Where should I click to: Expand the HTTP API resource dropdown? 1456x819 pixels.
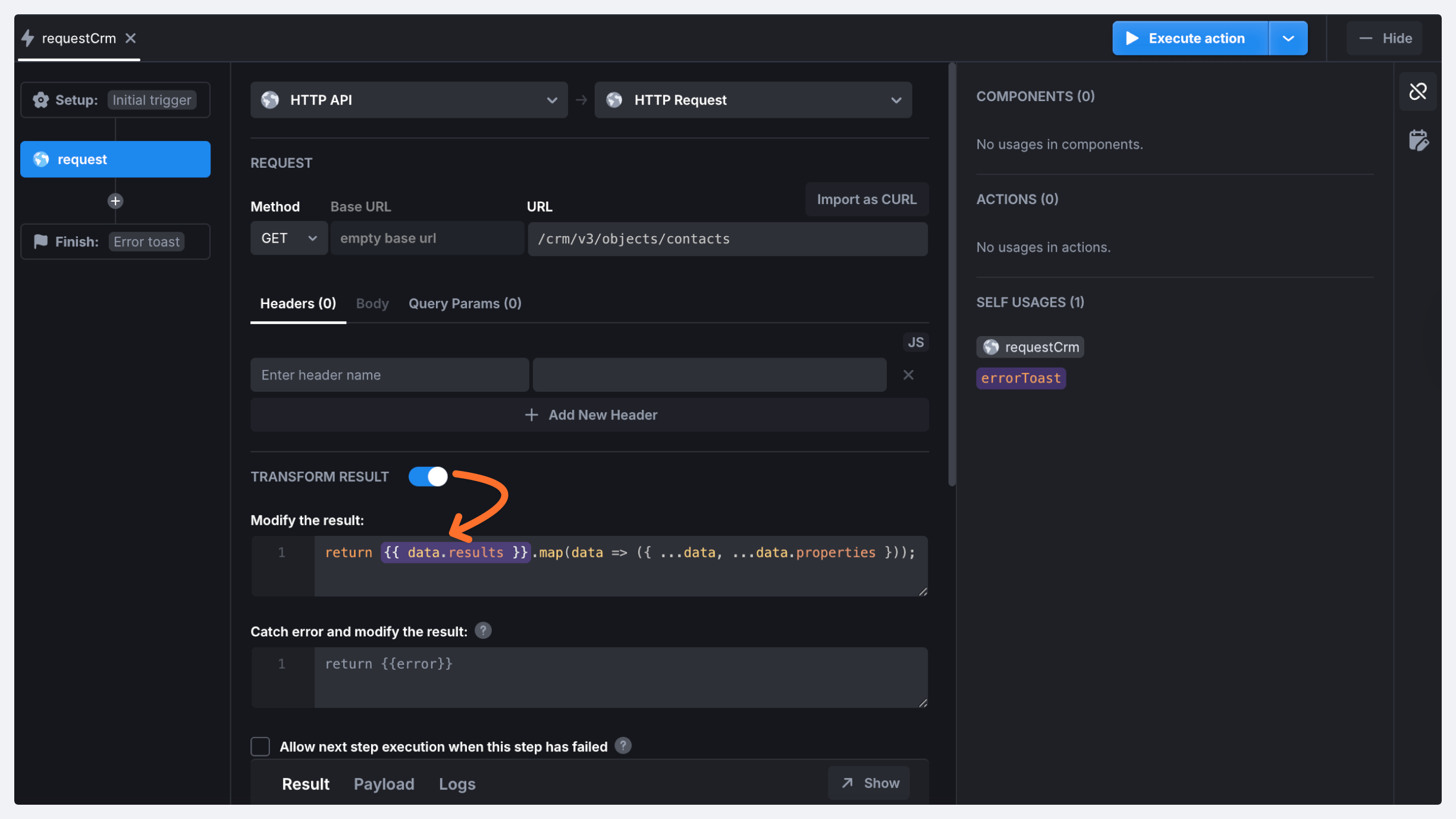(x=409, y=100)
